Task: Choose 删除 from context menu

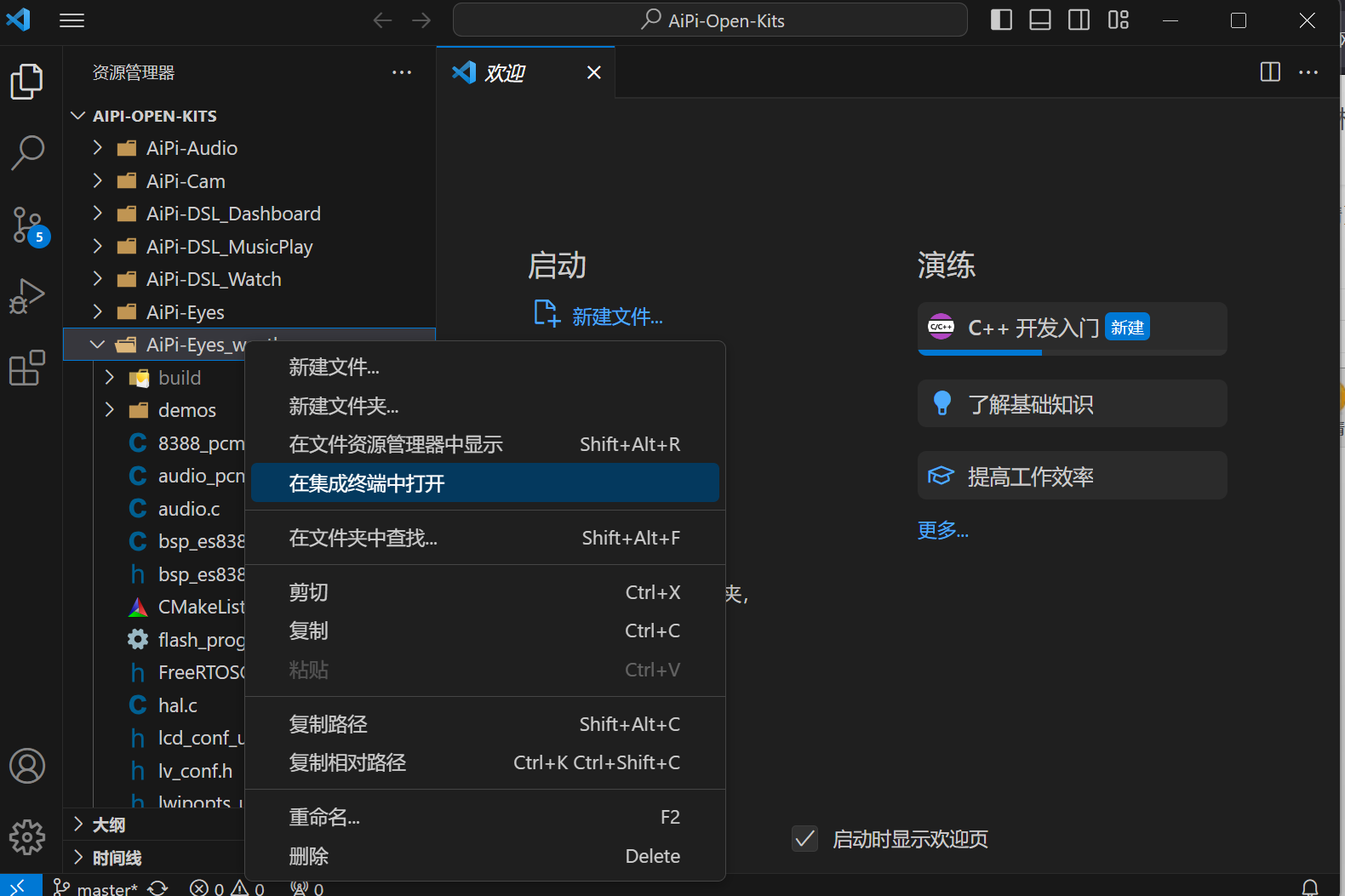Action: [485, 856]
